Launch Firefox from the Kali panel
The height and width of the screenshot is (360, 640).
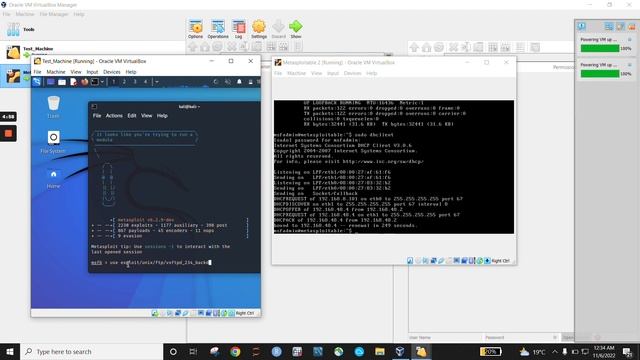point(84,82)
